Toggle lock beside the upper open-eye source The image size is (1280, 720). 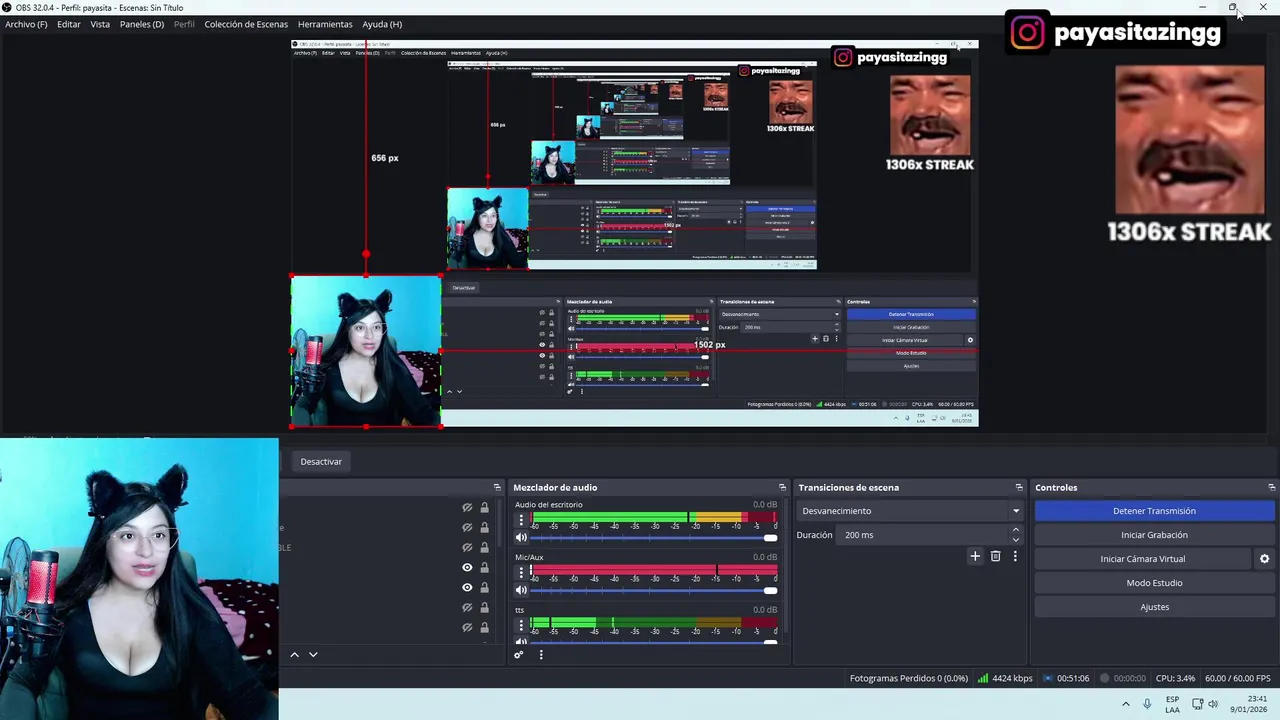coord(485,568)
